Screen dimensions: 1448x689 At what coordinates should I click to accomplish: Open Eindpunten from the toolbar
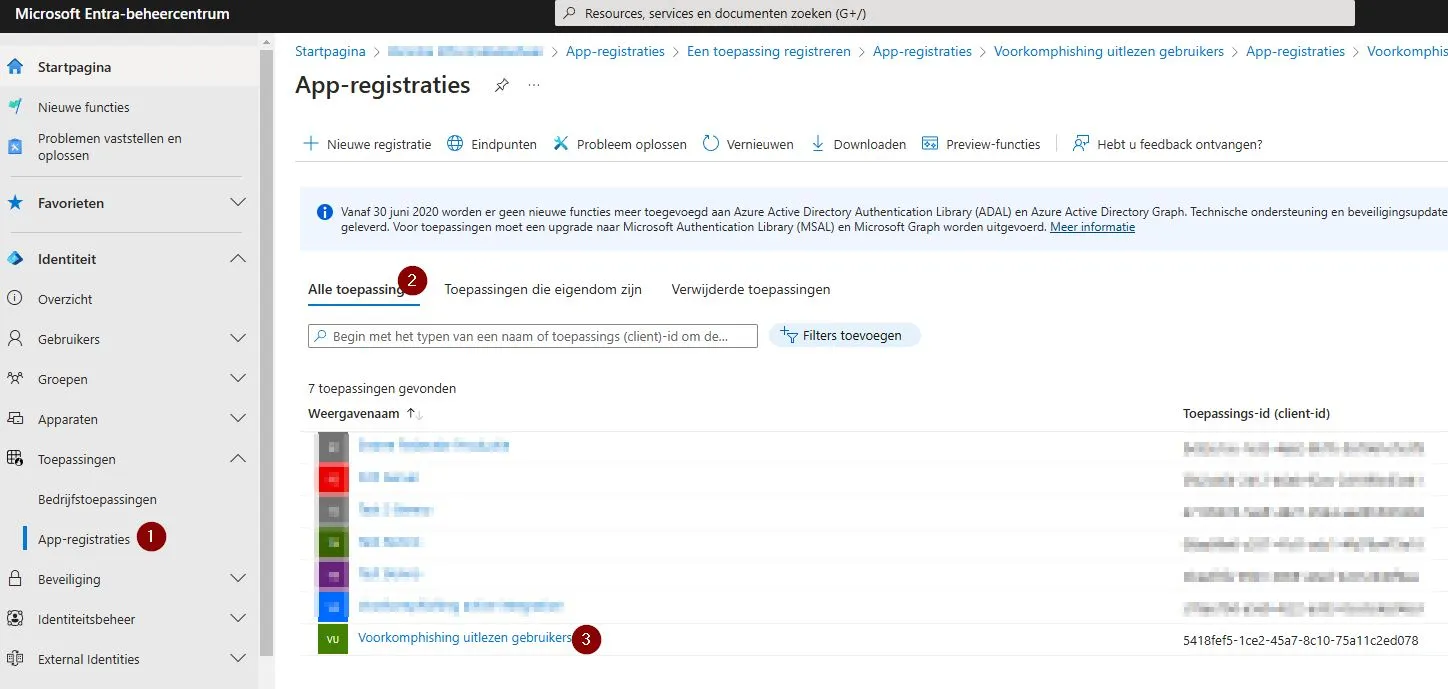coord(491,144)
